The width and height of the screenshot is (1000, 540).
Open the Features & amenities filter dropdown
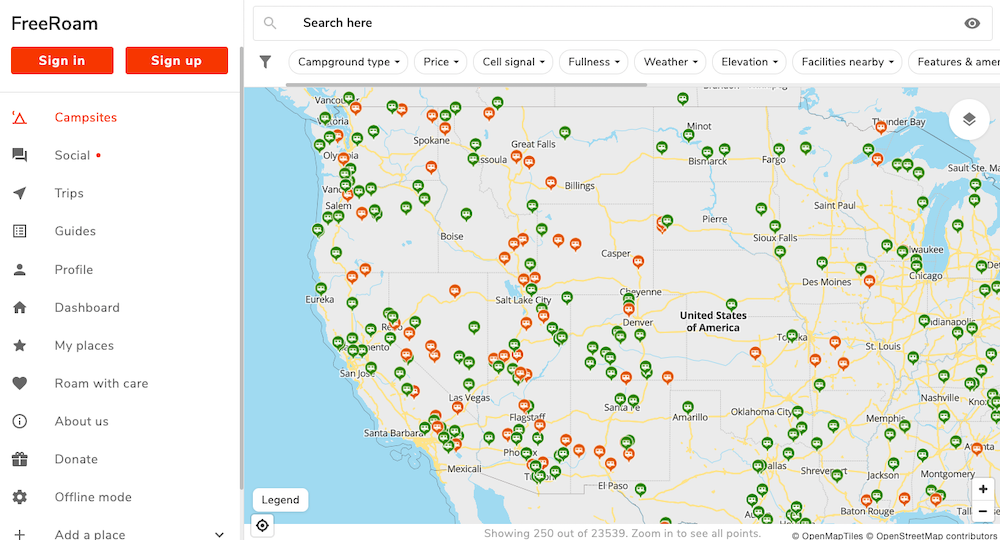click(x=955, y=62)
